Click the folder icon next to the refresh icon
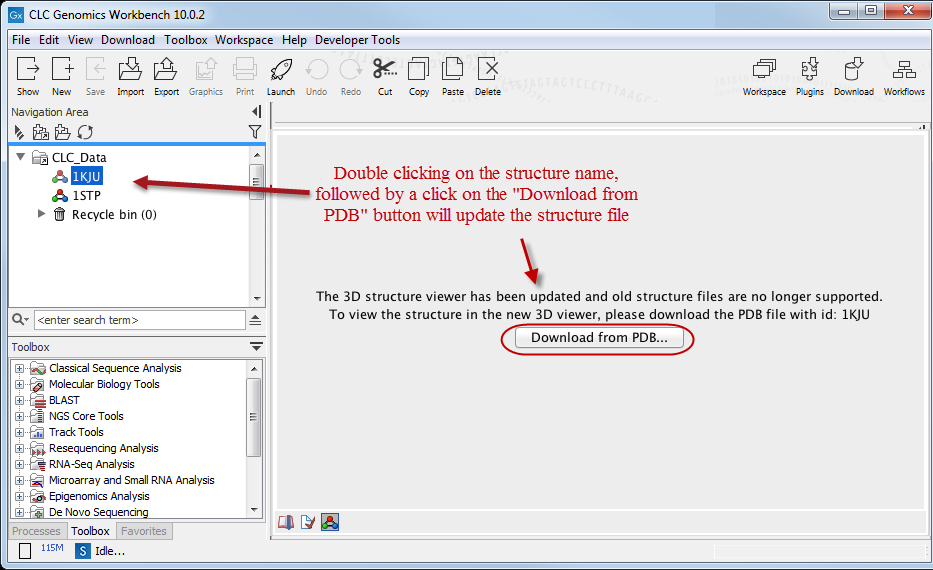Screen dimensions: 933x570 tap(62, 132)
